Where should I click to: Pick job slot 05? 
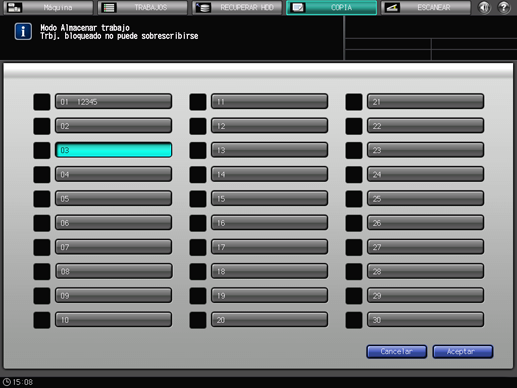(113, 199)
